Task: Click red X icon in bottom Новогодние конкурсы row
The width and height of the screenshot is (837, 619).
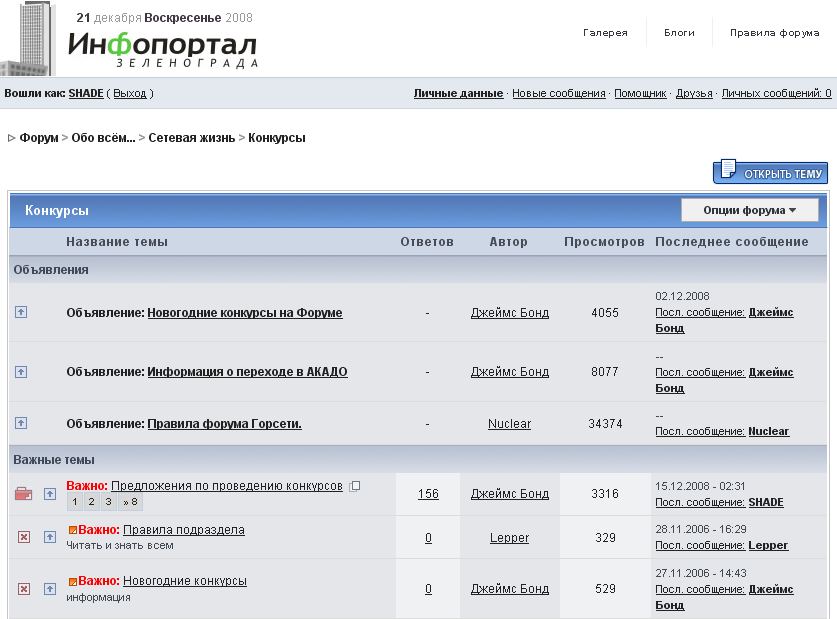Action: pyautogui.click(x=23, y=589)
